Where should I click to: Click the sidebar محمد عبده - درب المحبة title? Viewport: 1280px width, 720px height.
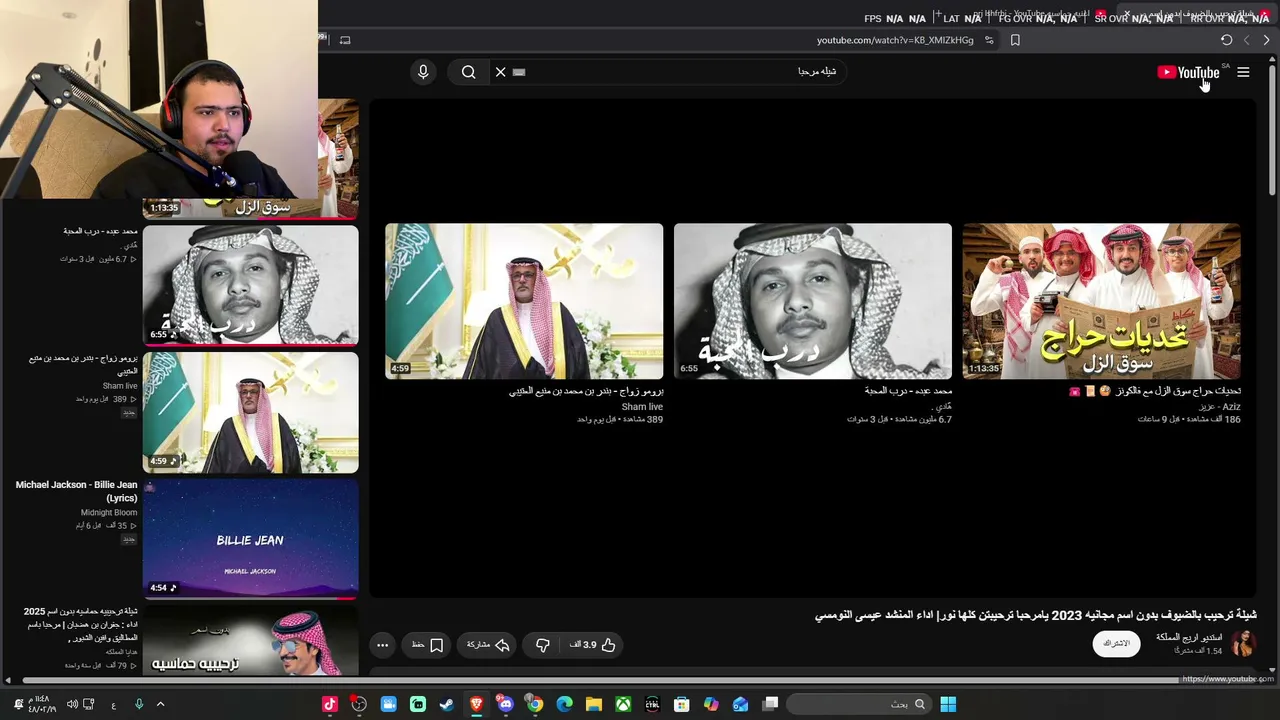(x=100, y=231)
